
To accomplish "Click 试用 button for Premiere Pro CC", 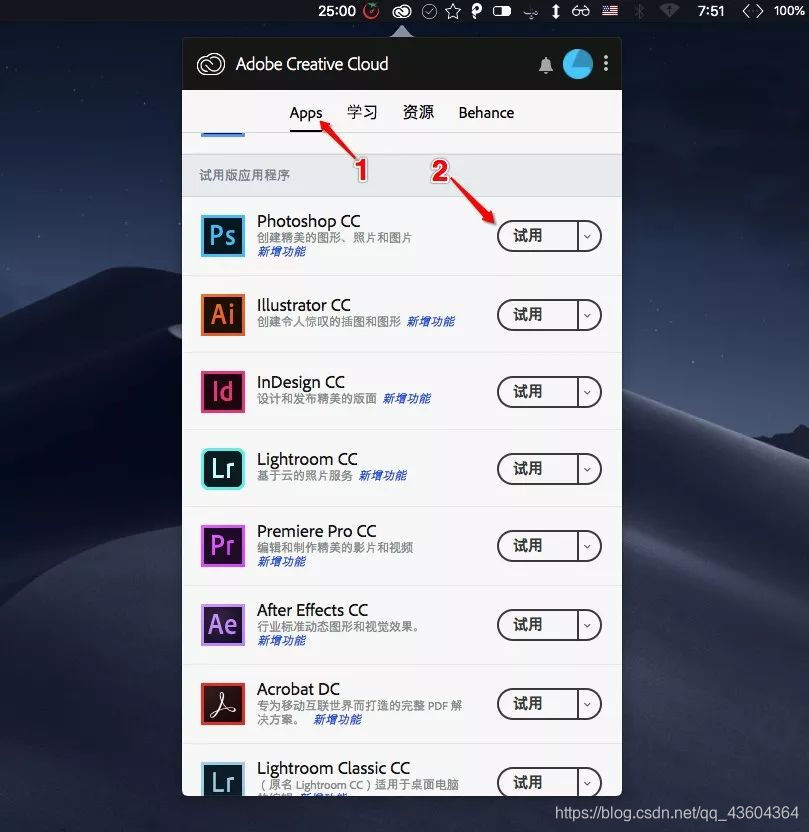I will (x=537, y=546).
